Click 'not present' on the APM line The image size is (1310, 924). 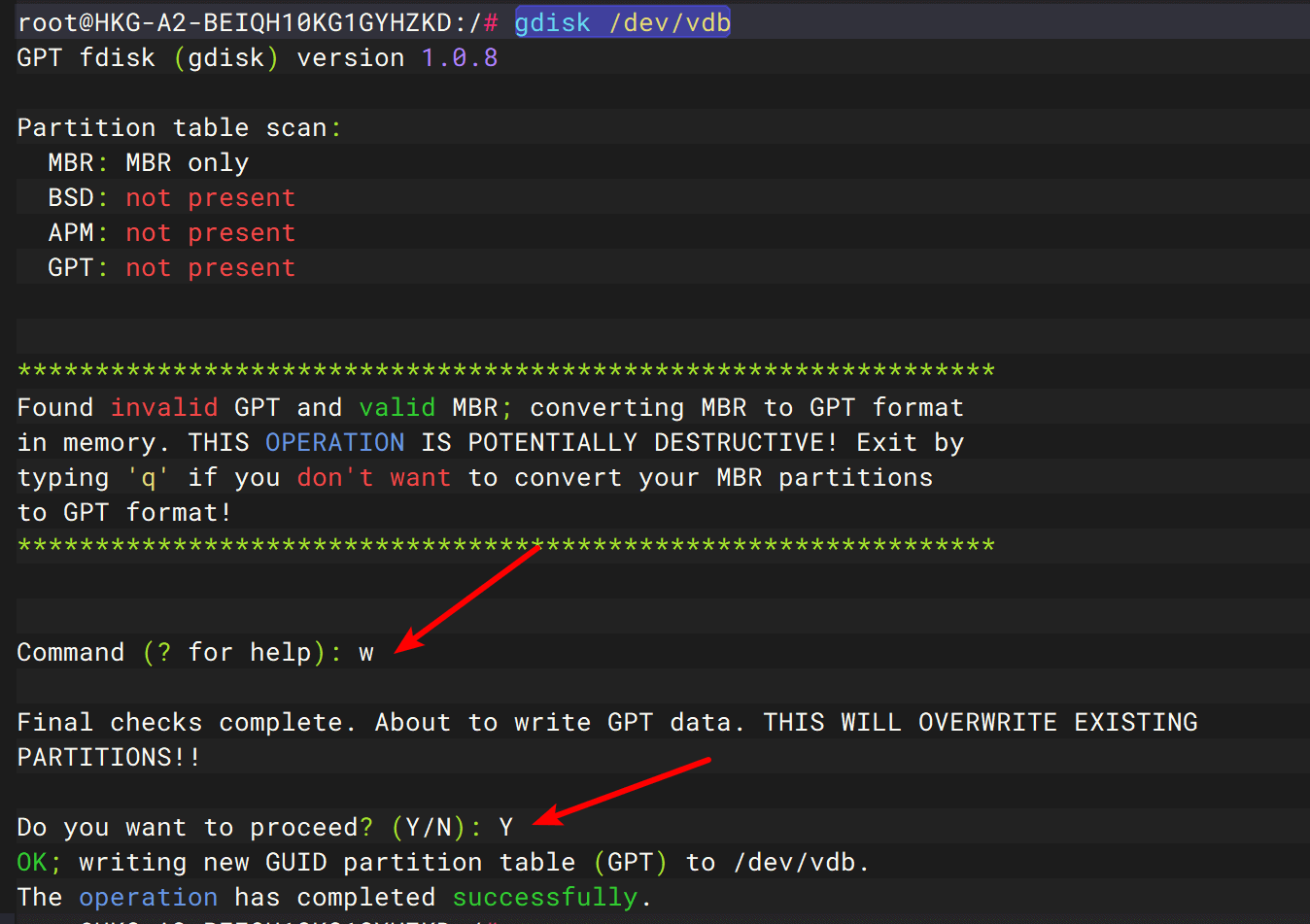[x=210, y=233]
